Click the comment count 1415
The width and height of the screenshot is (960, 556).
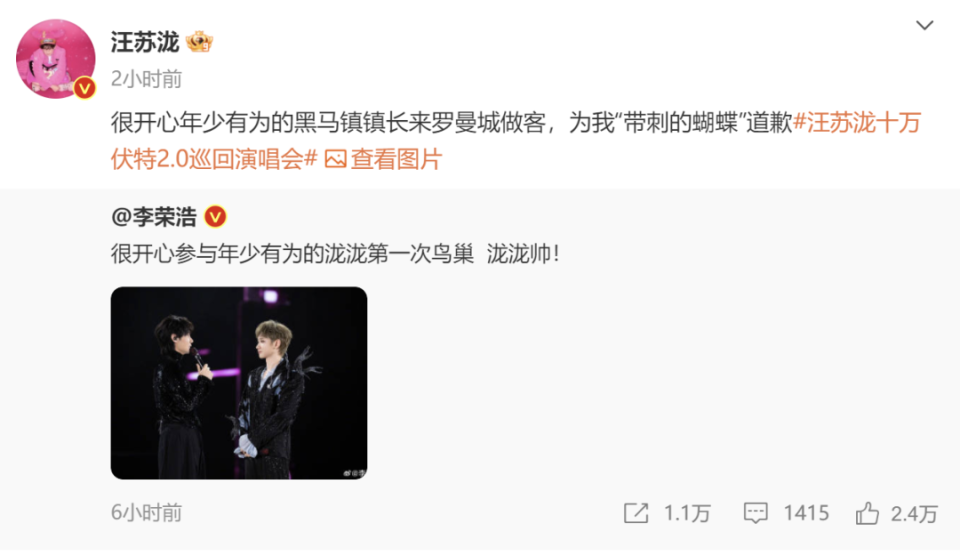coord(806,513)
